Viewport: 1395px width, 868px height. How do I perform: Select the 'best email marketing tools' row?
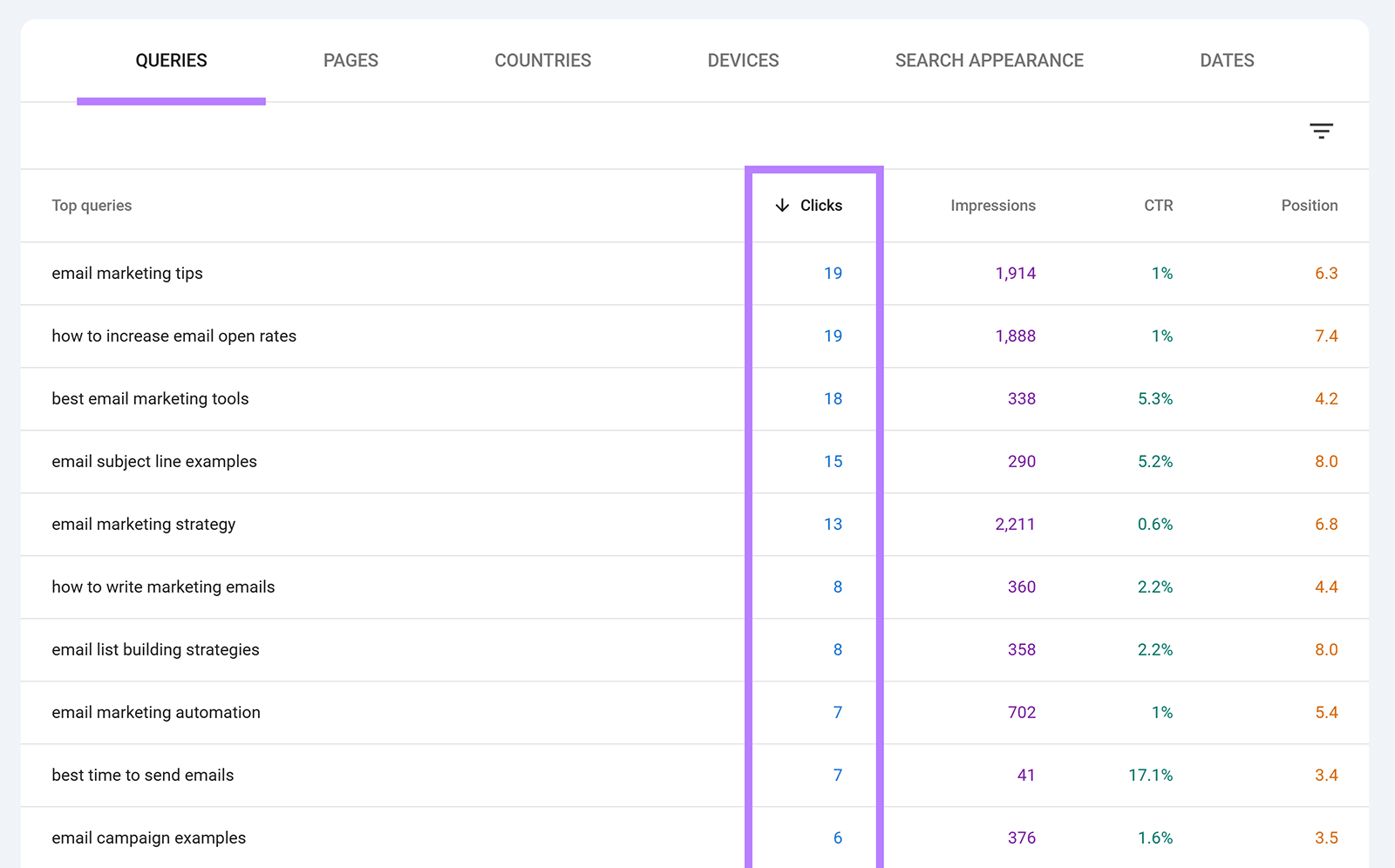tap(149, 398)
